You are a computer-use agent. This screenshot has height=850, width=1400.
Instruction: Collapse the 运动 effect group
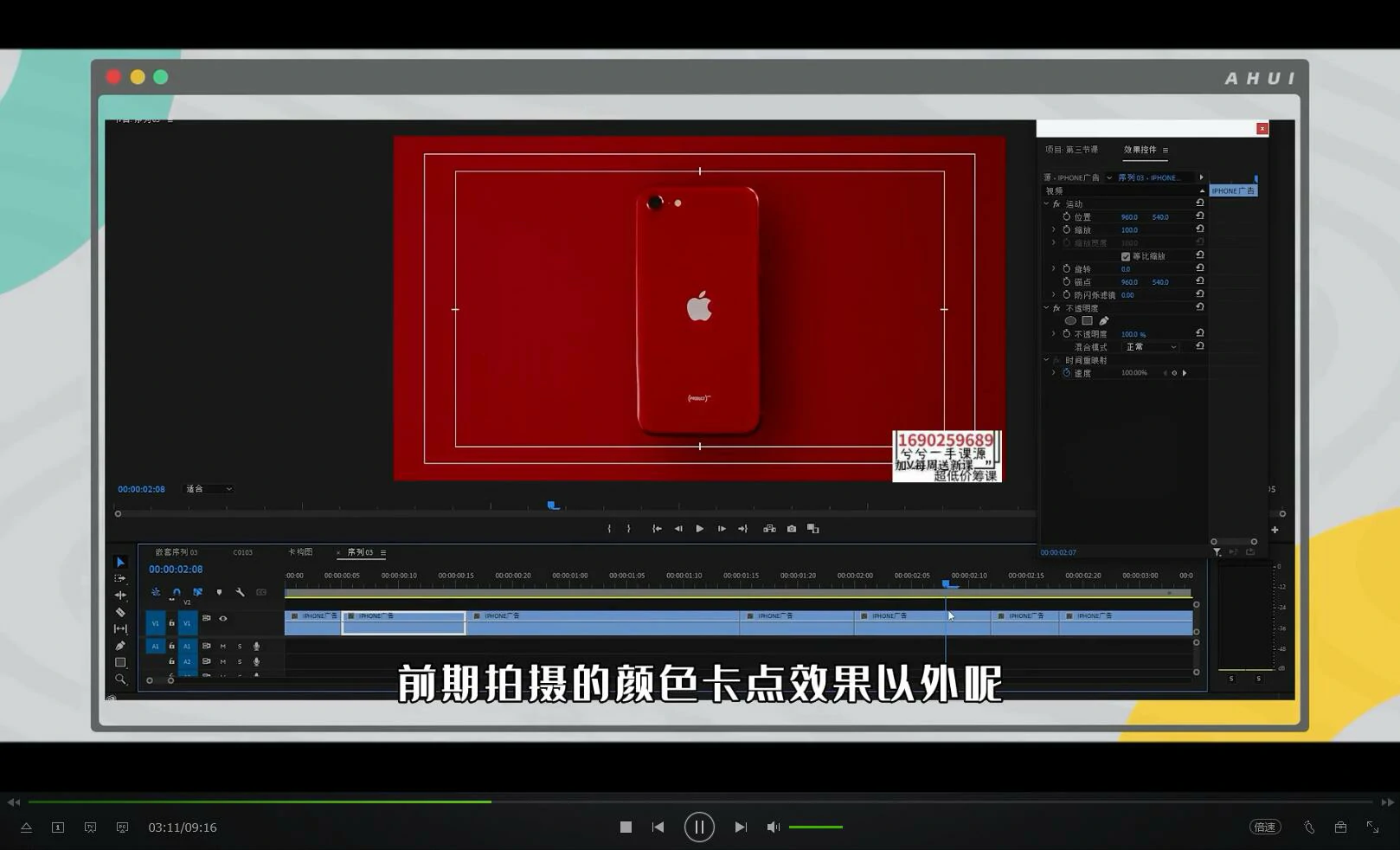pos(1046,204)
